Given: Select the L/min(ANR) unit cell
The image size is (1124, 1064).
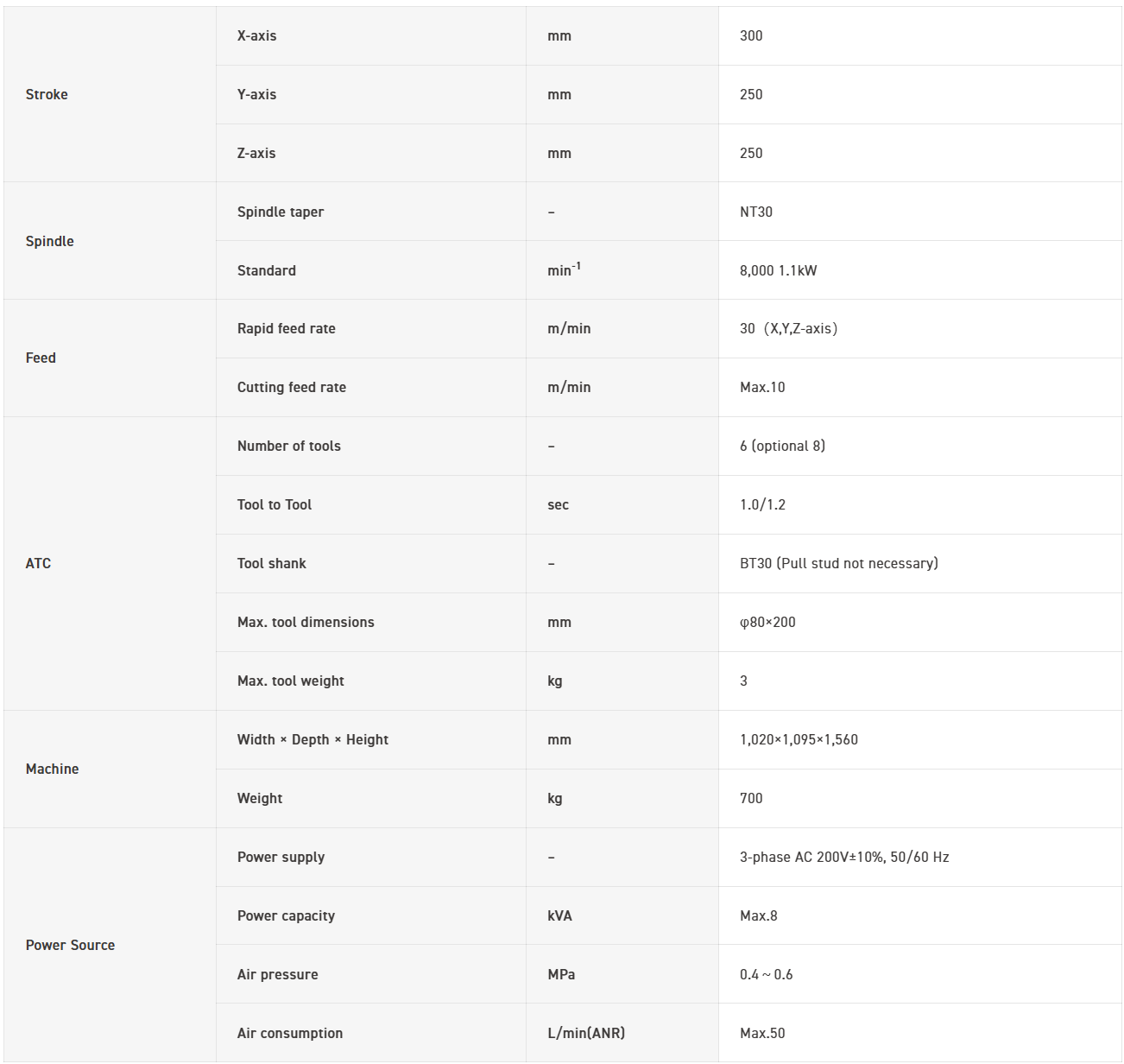Looking at the screenshot, I should (586, 1033).
